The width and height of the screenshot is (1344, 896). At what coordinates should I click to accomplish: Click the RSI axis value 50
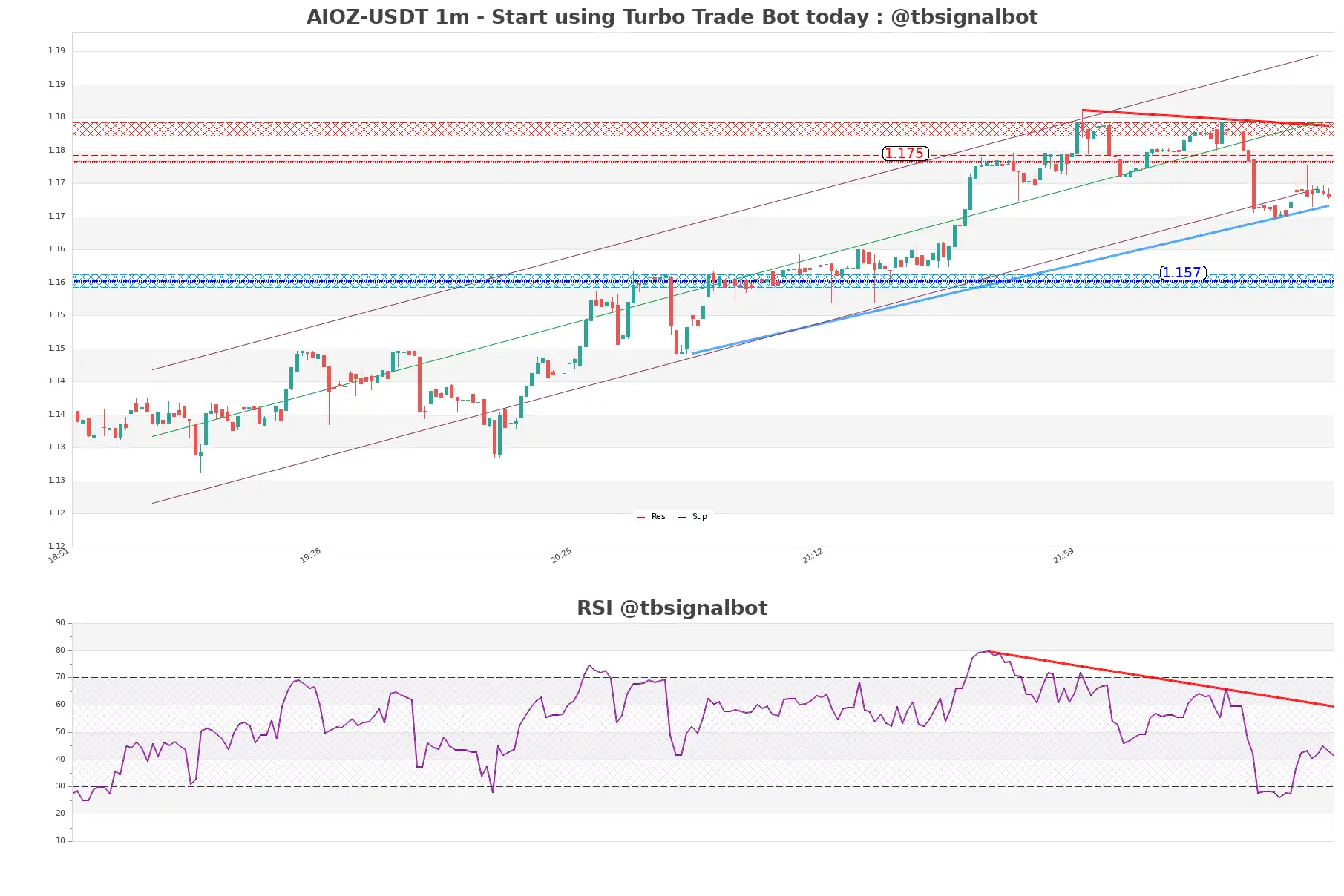pos(60,732)
